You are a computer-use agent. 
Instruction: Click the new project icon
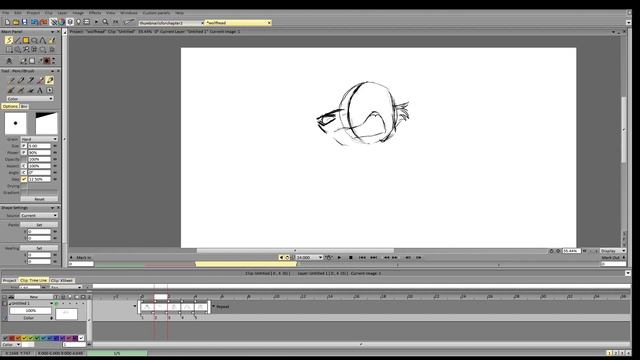7,22
